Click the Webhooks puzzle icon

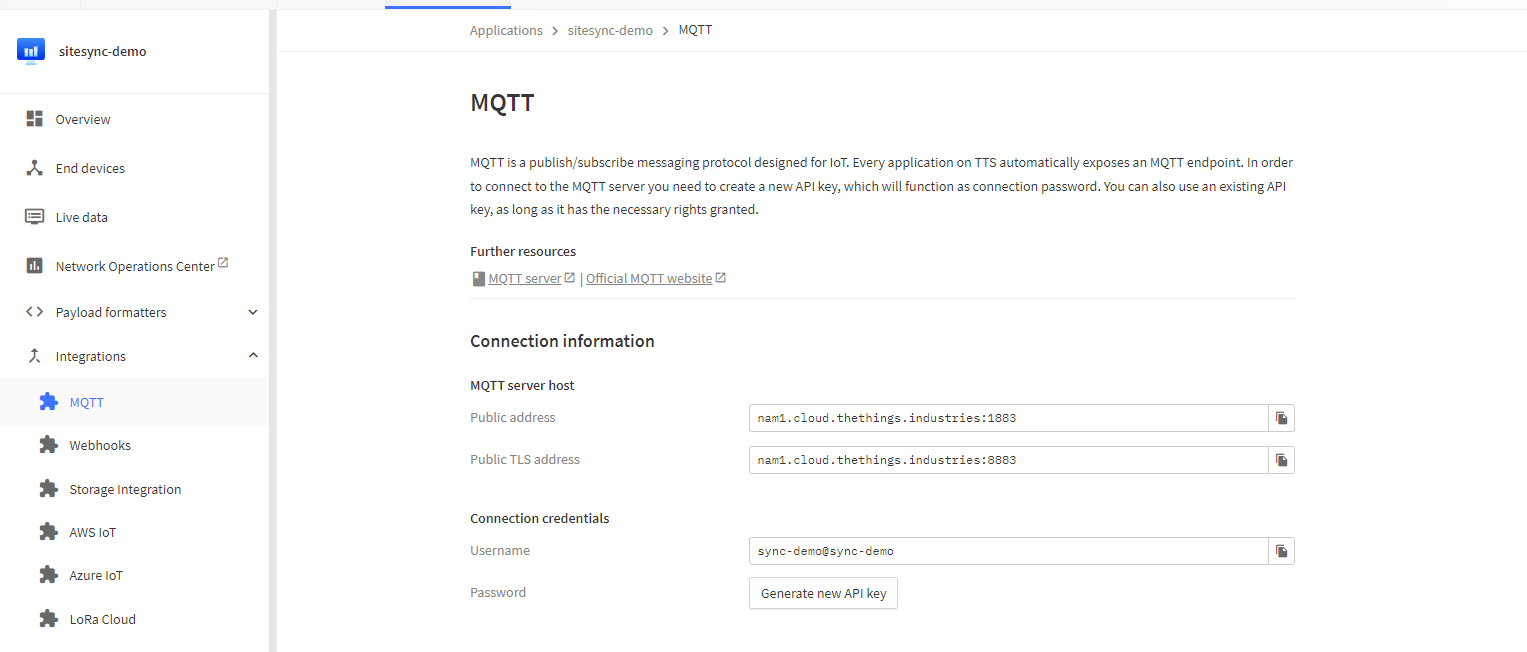click(x=48, y=445)
